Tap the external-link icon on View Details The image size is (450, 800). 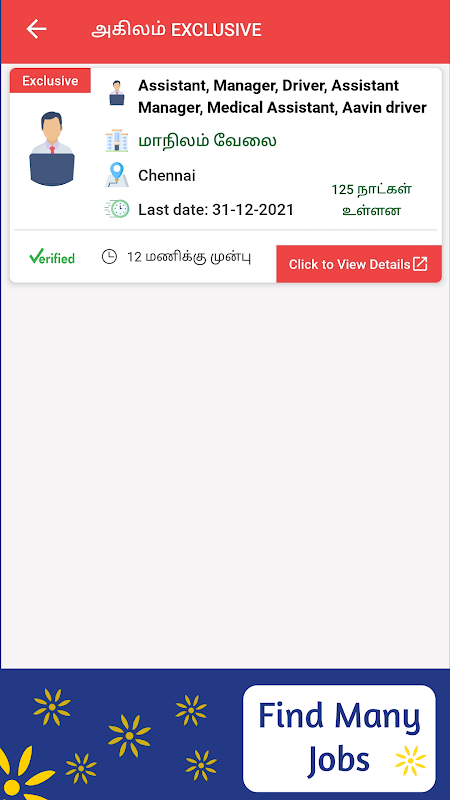click(x=420, y=264)
